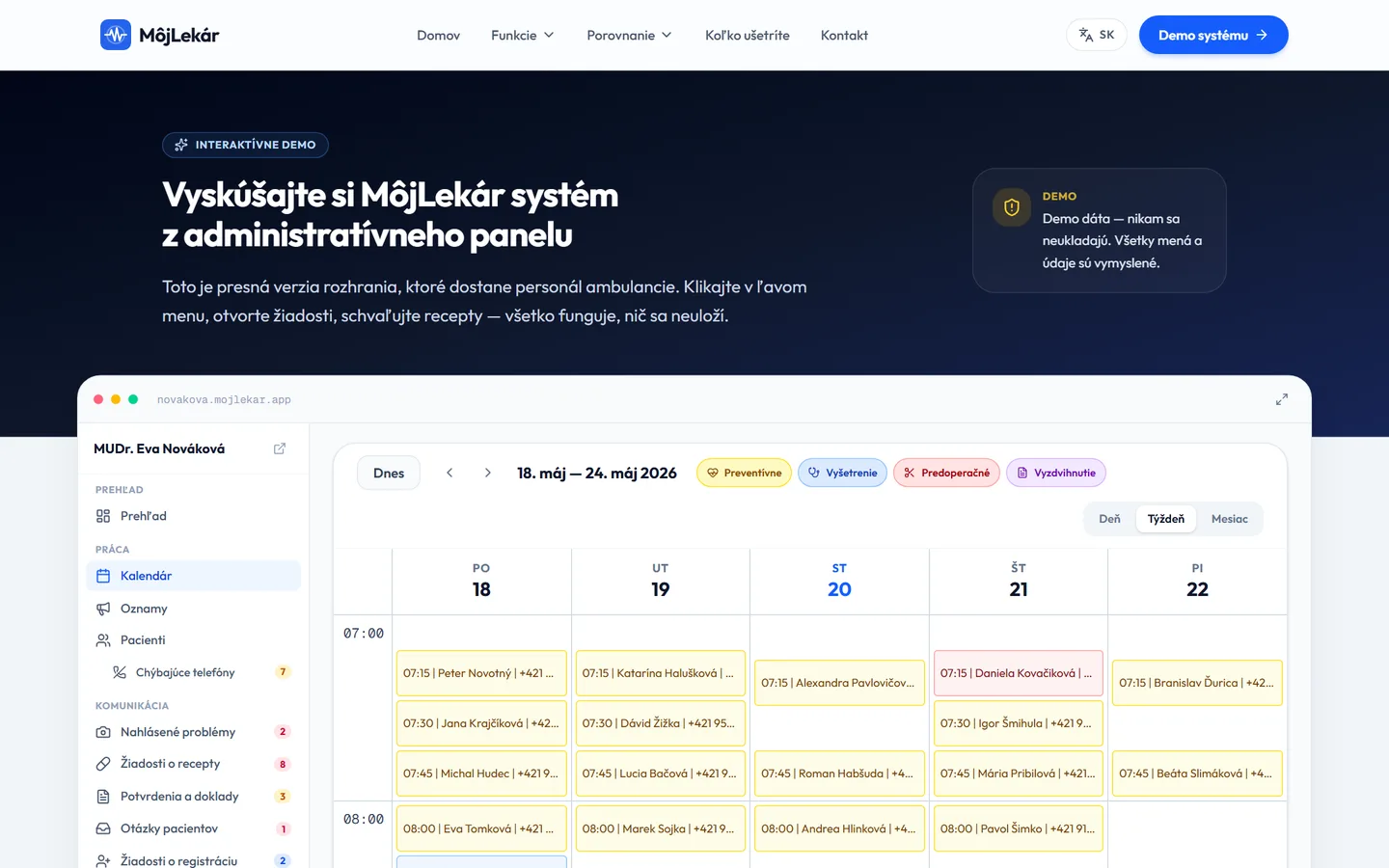Click the MôjLekár logo icon
1389x868 pixels.
pyautogui.click(x=116, y=35)
